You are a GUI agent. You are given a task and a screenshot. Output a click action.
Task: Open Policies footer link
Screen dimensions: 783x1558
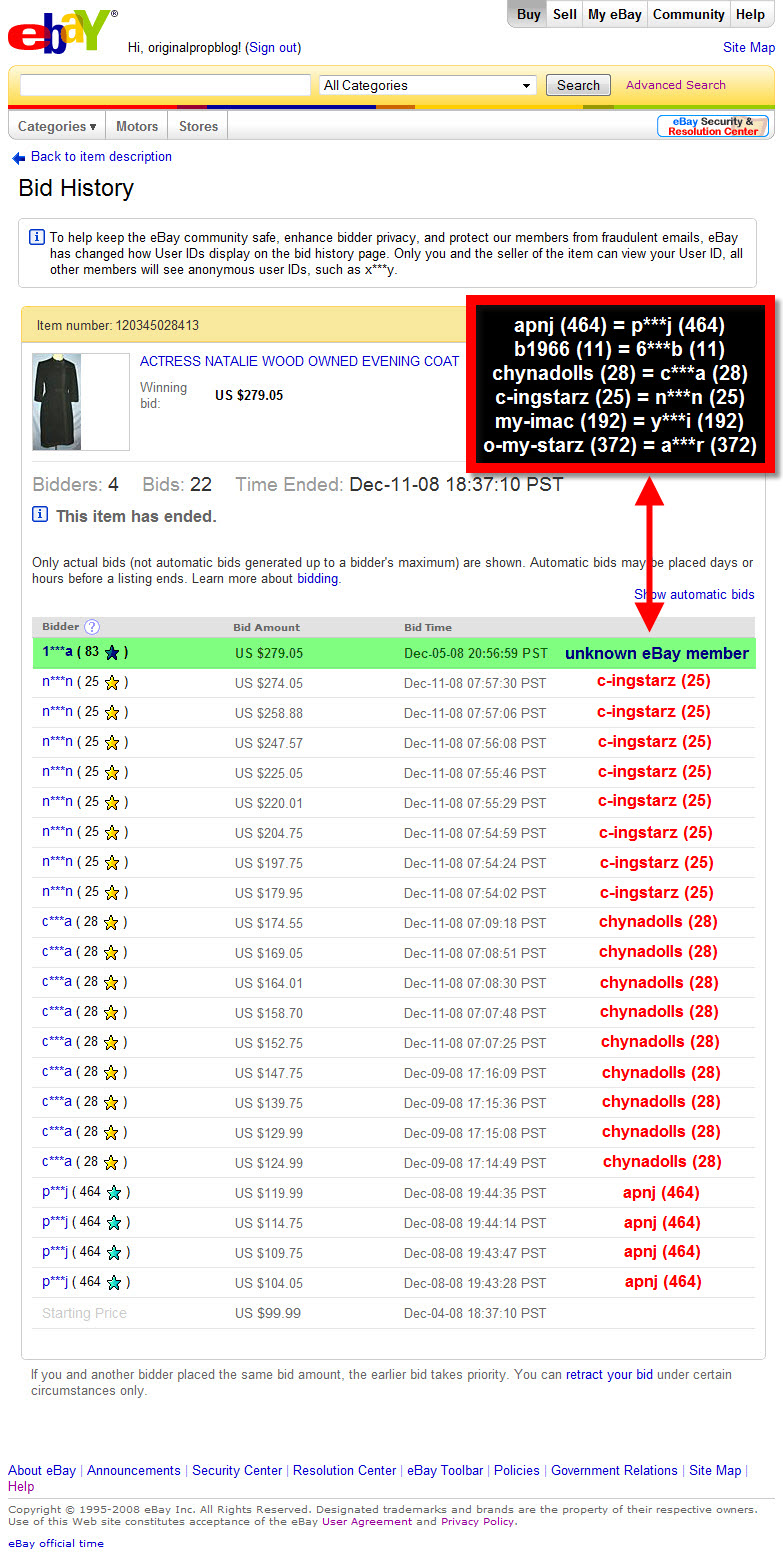click(x=517, y=1471)
